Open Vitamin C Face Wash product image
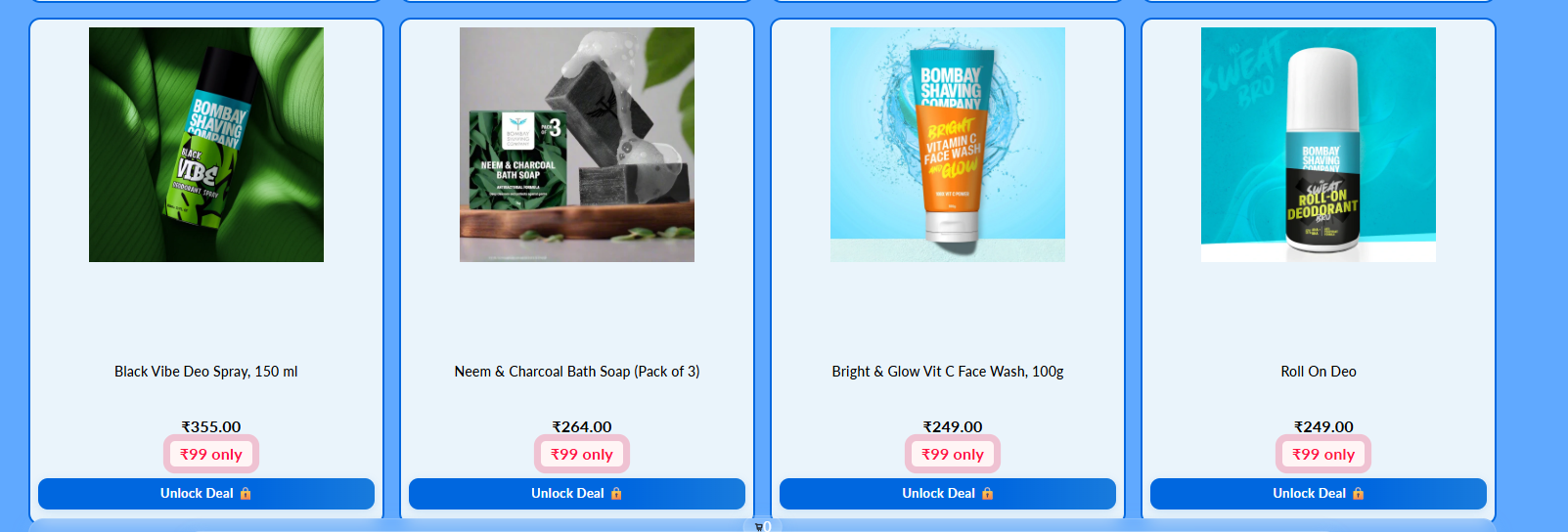This screenshot has height=532, width=1568. pyautogui.click(x=948, y=145)
